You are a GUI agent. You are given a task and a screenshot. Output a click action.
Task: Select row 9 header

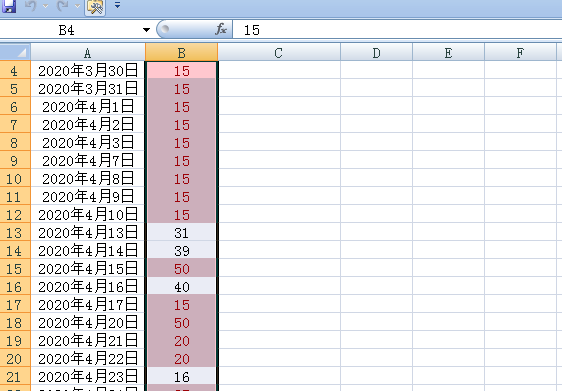[x=15, y=160]
